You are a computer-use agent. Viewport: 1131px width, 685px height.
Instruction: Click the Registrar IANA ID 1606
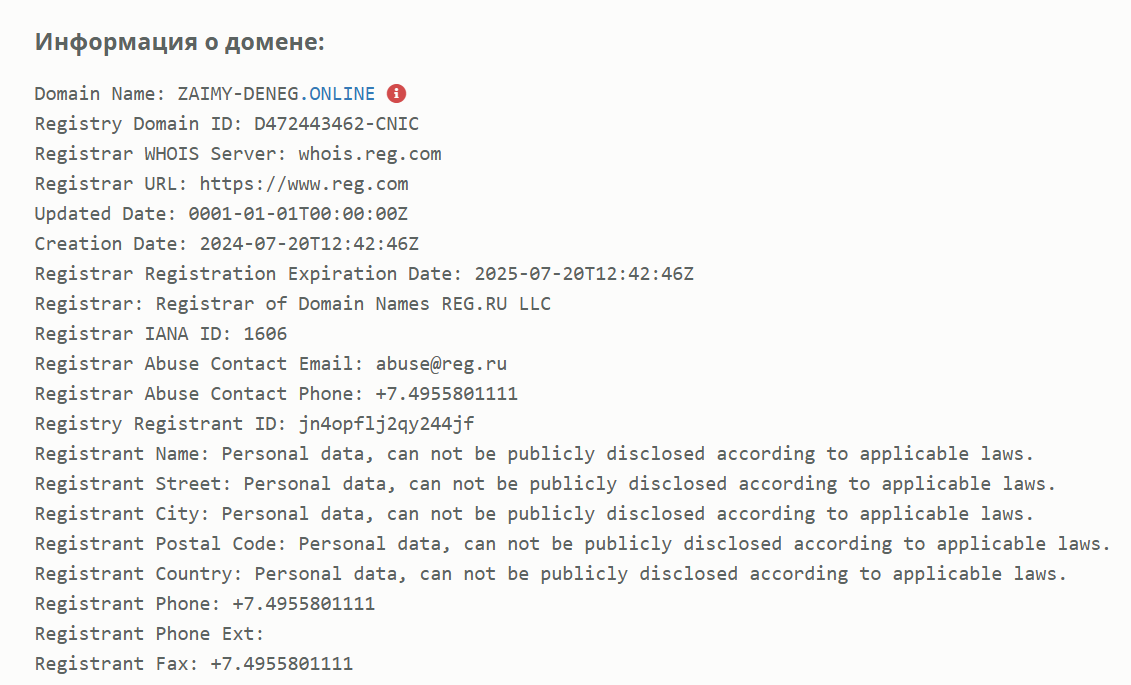click(265, 334)
